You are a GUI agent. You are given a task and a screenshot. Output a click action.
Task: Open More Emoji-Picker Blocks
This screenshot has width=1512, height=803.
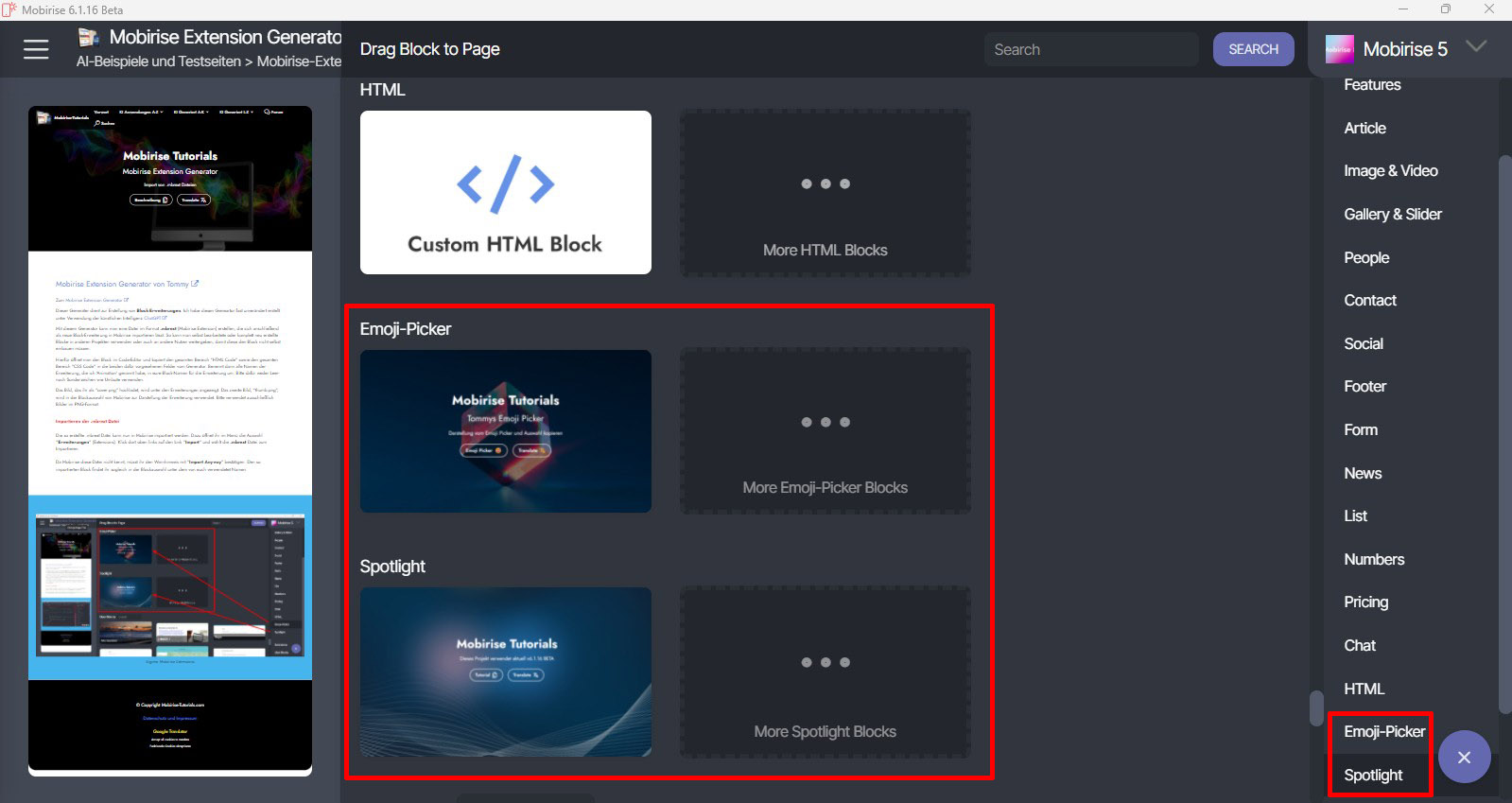click(825, 431)
